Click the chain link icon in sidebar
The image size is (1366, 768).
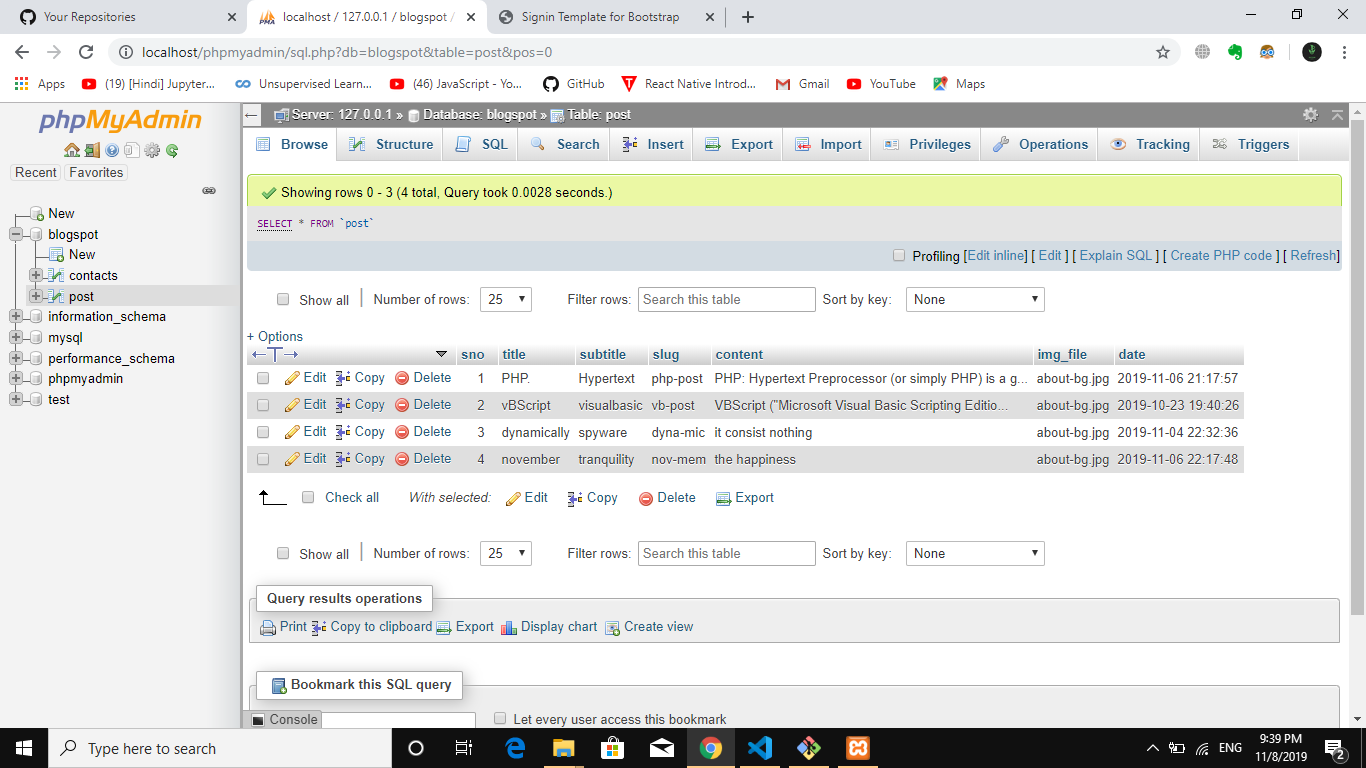pyautogui.click(x=209, y=190)
